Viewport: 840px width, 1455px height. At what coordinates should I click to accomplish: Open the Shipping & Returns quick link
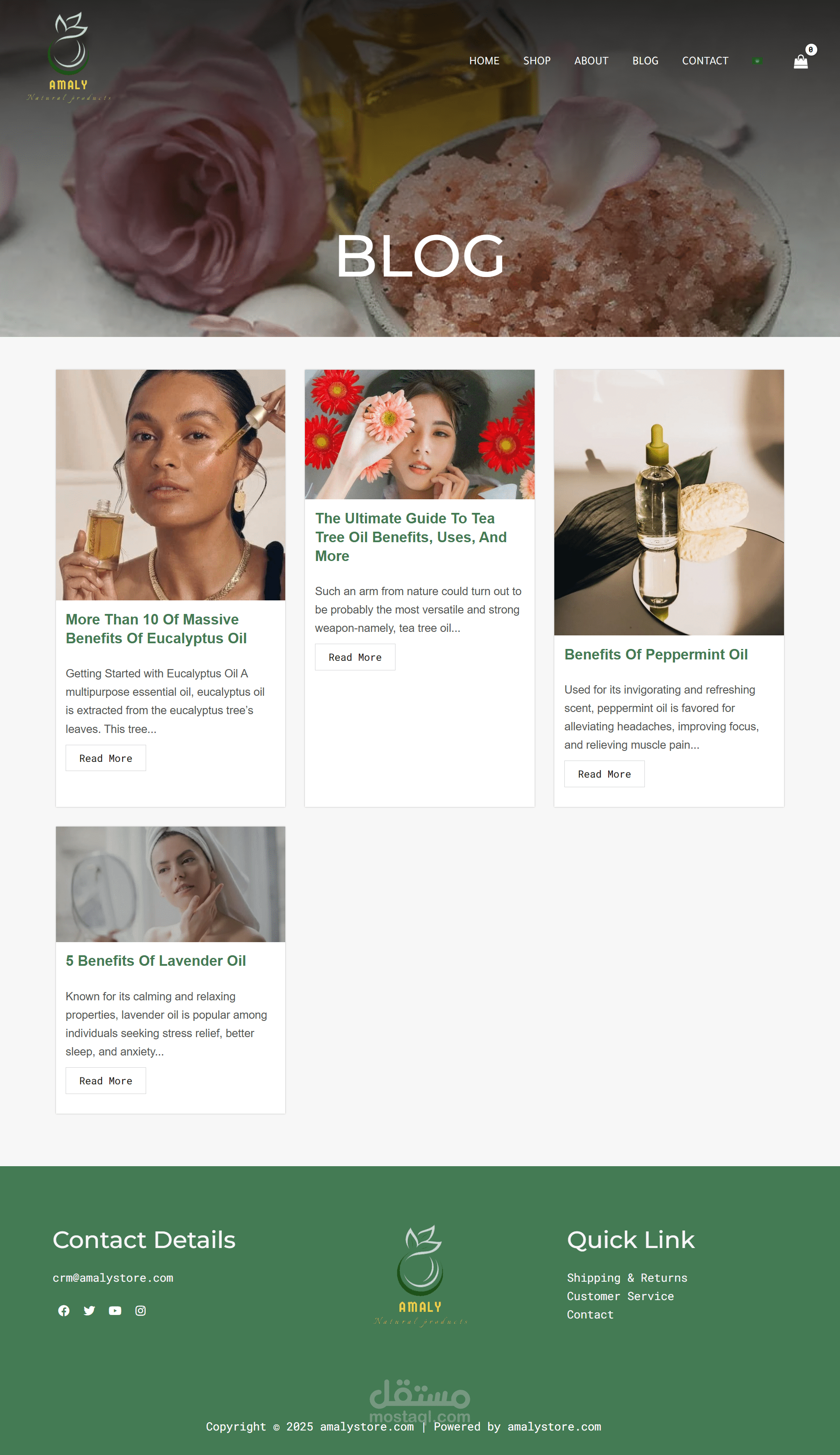(x=626, y=1277)
